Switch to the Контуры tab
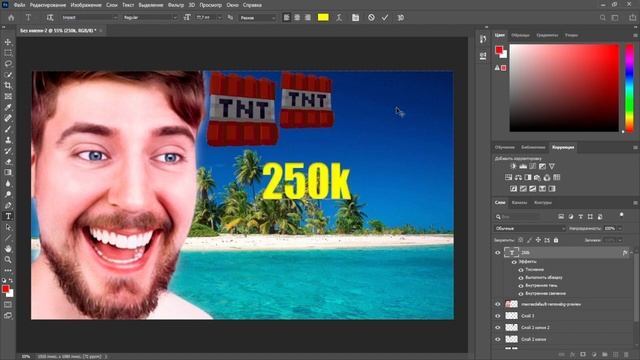 click(543, 202)
